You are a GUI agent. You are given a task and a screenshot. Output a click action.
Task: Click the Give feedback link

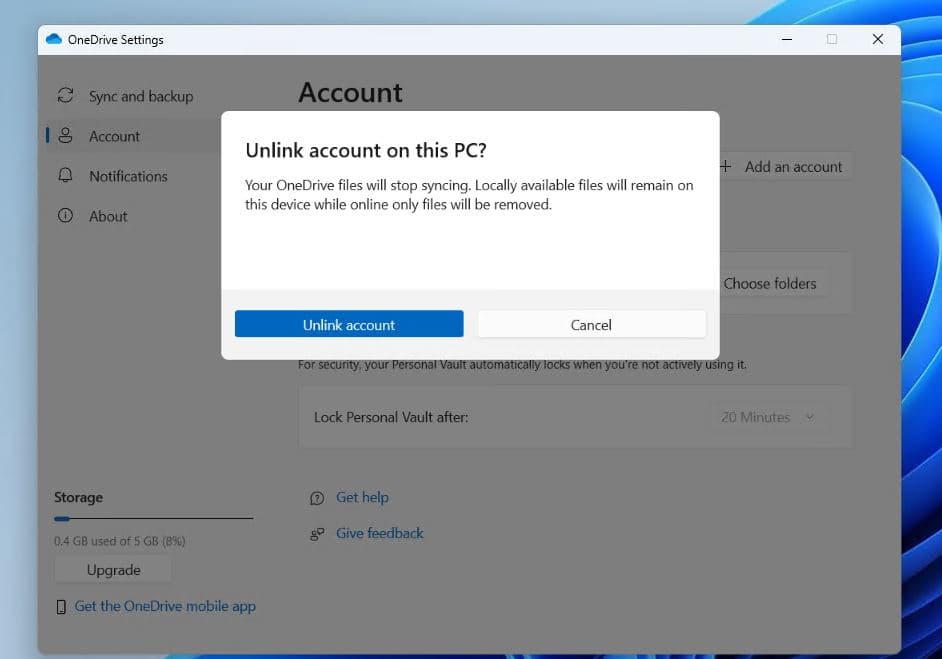click(380, 533)
